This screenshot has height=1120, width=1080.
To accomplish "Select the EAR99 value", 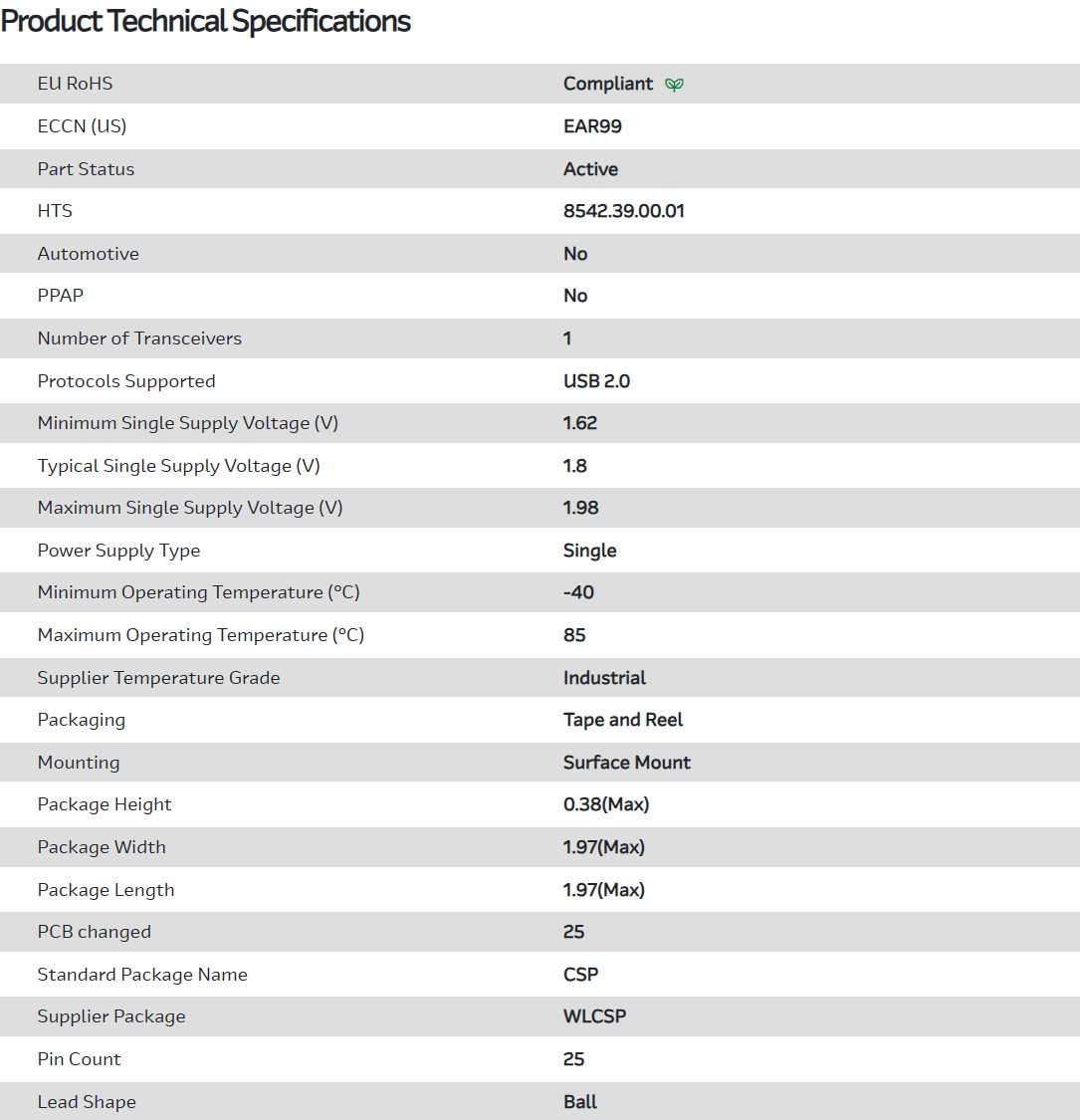I will click(592, 126).
